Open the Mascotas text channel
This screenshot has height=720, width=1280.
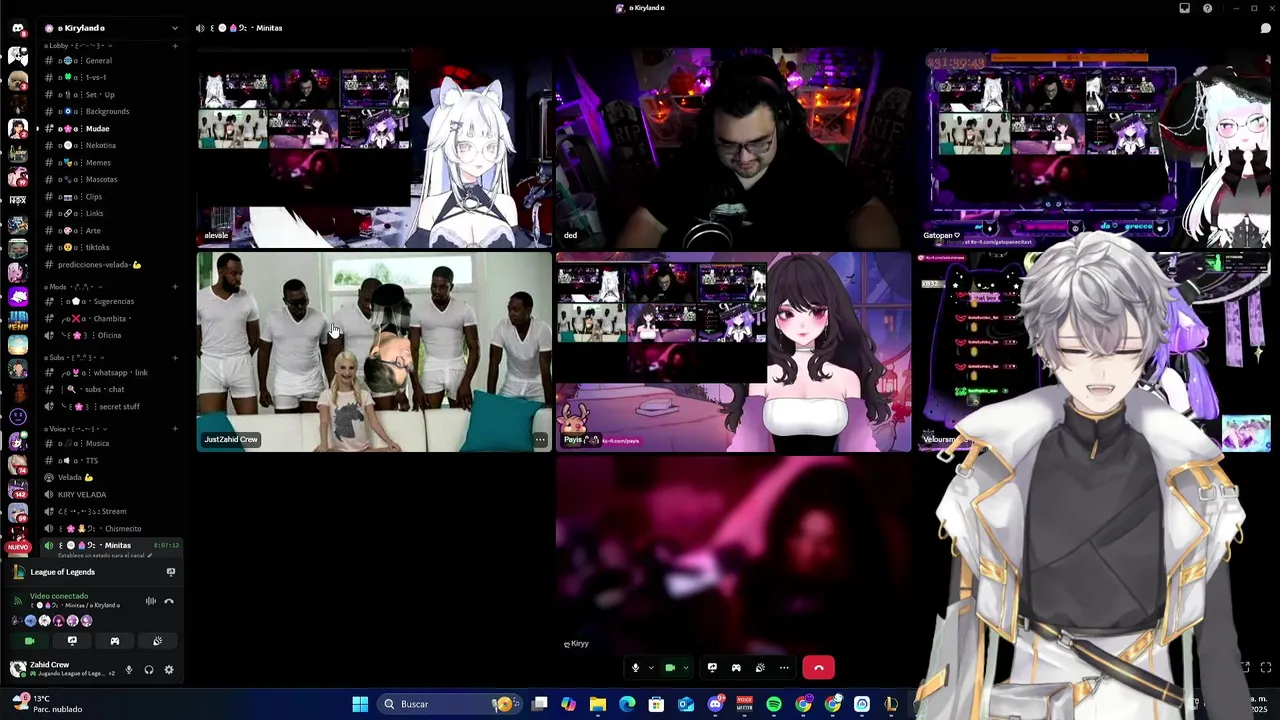coord(111,179)
